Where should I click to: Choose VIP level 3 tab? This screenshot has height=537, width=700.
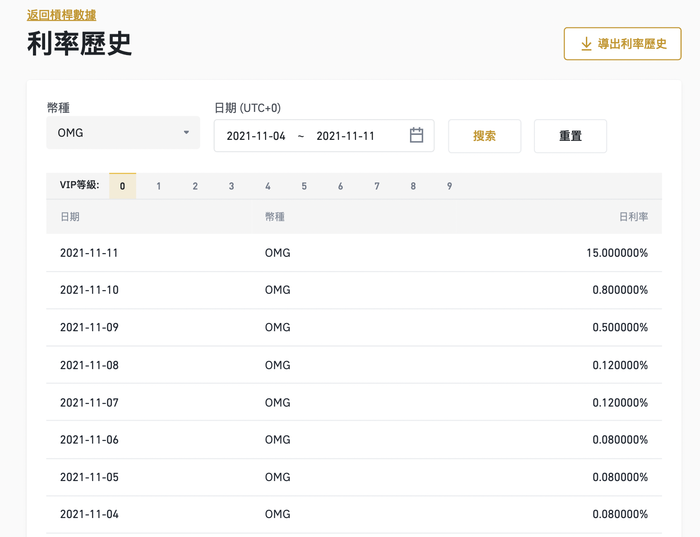click(x=231, y=186)
